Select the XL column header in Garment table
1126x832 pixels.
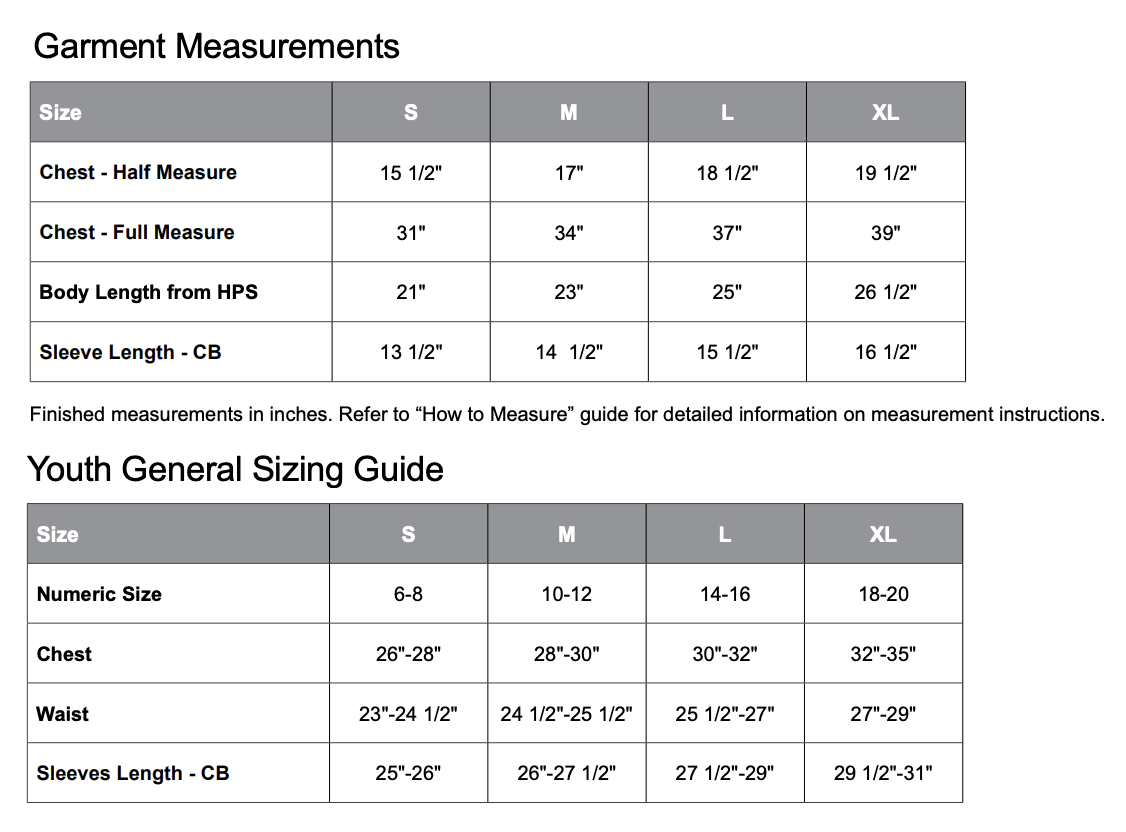click(x=885, y=112)
